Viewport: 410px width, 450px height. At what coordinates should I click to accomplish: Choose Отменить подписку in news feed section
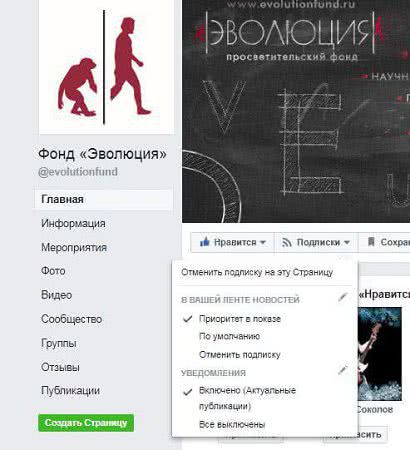tap(240, 355)
